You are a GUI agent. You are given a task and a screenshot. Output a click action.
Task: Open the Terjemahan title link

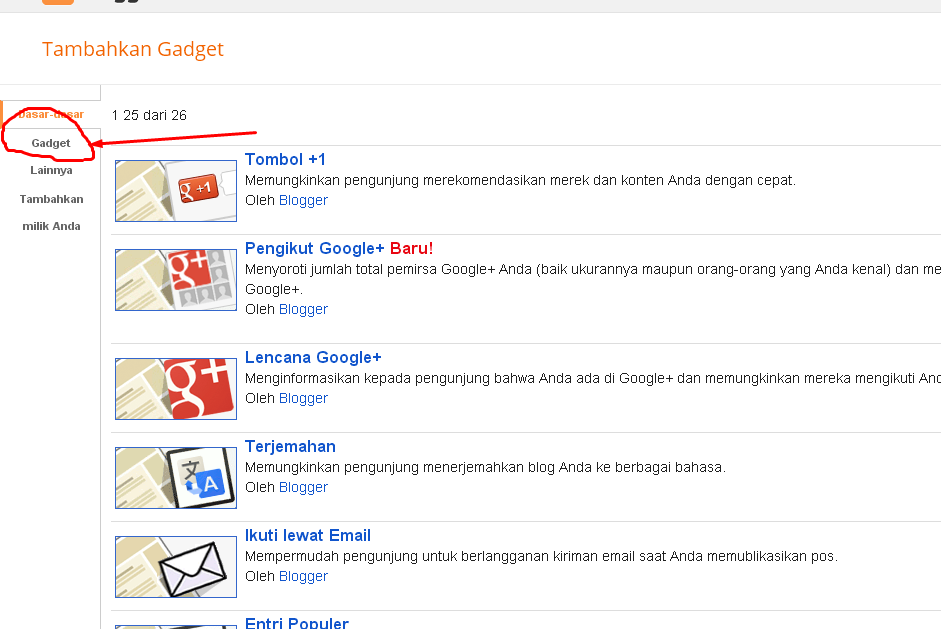[290, 447]
